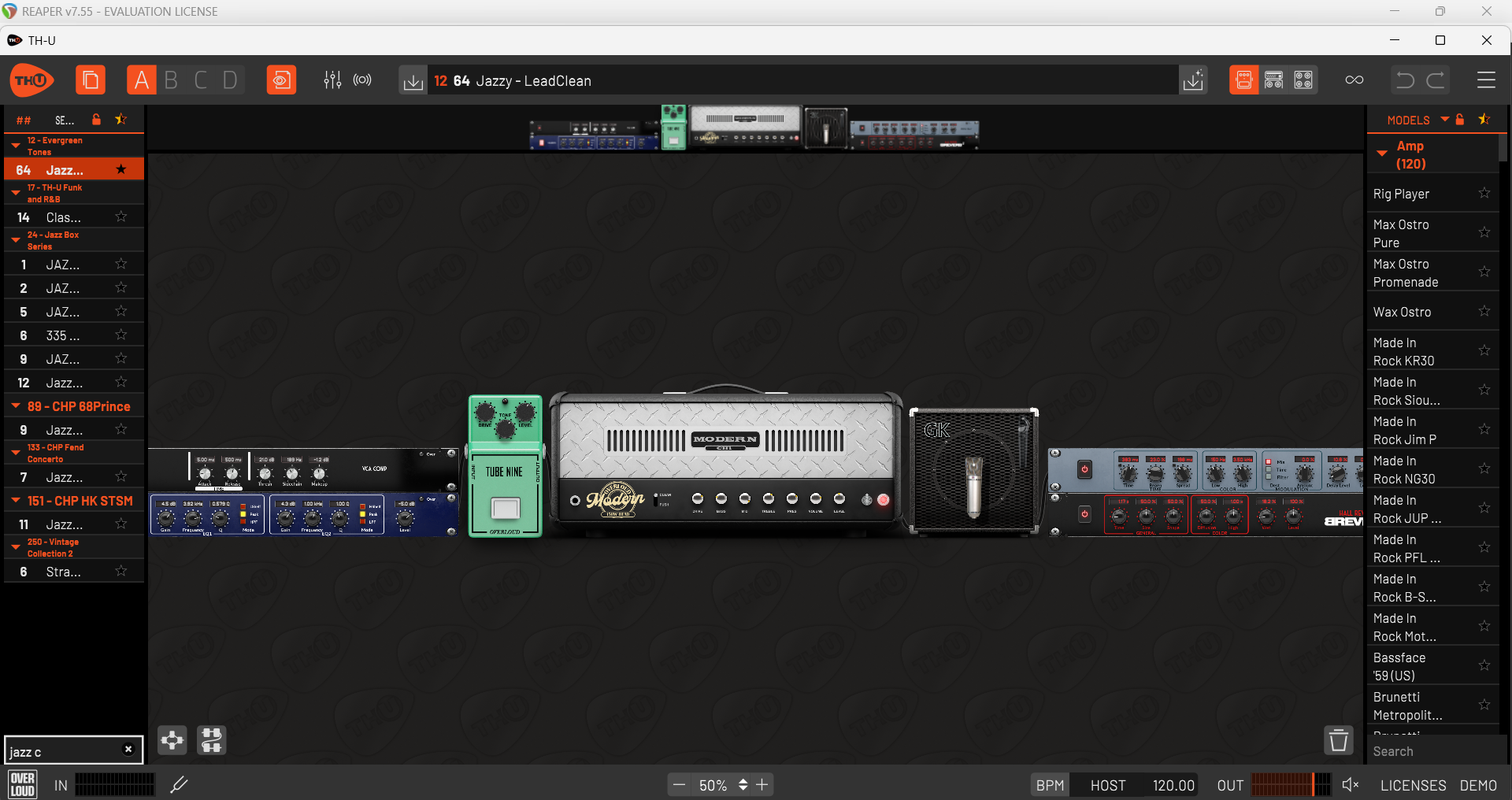Zoom out with the minus button
Viewport: 1512px width, 800px height.
click(x=679, y=785)
